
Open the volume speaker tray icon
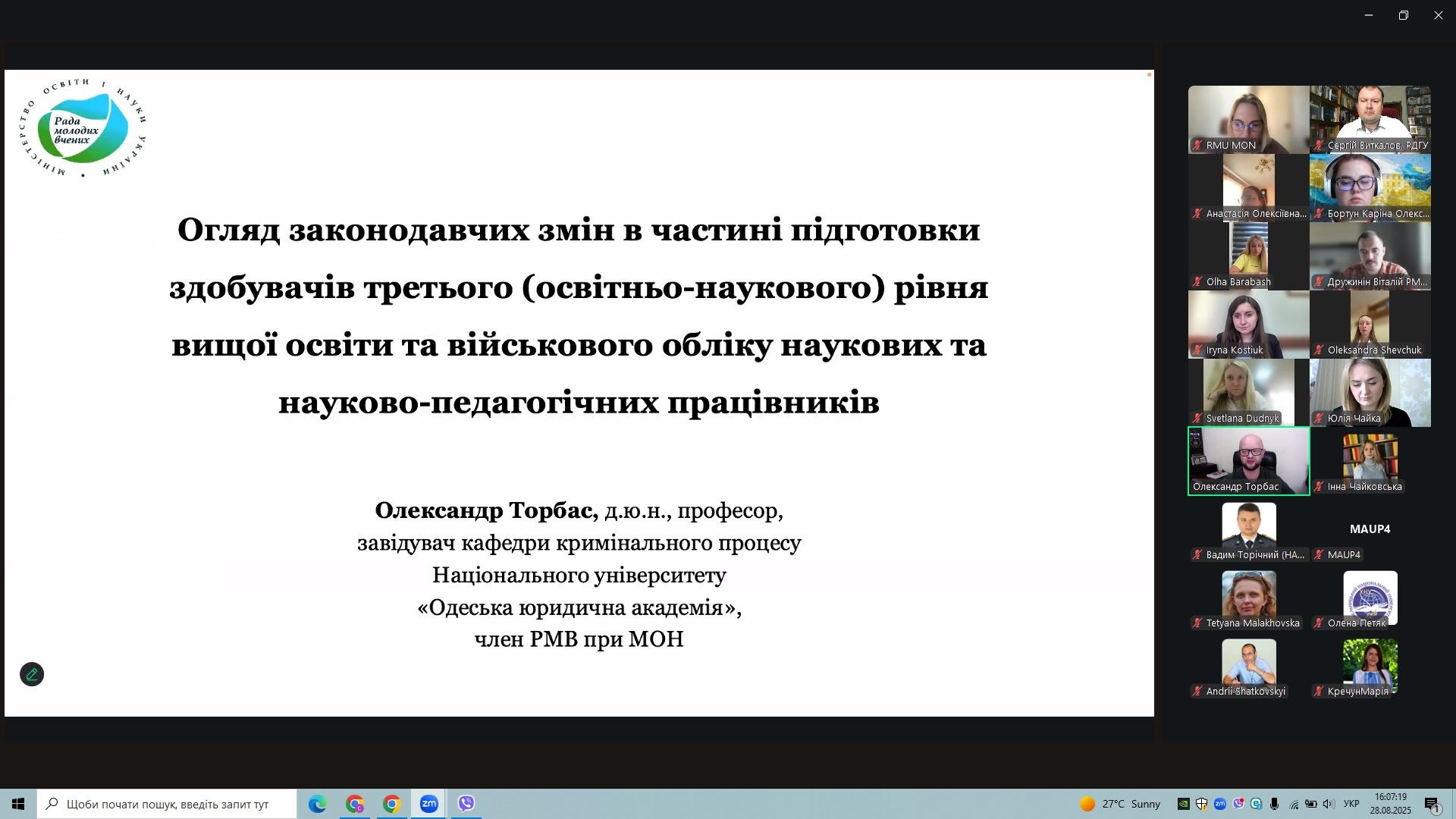(x=1329, y=804)
